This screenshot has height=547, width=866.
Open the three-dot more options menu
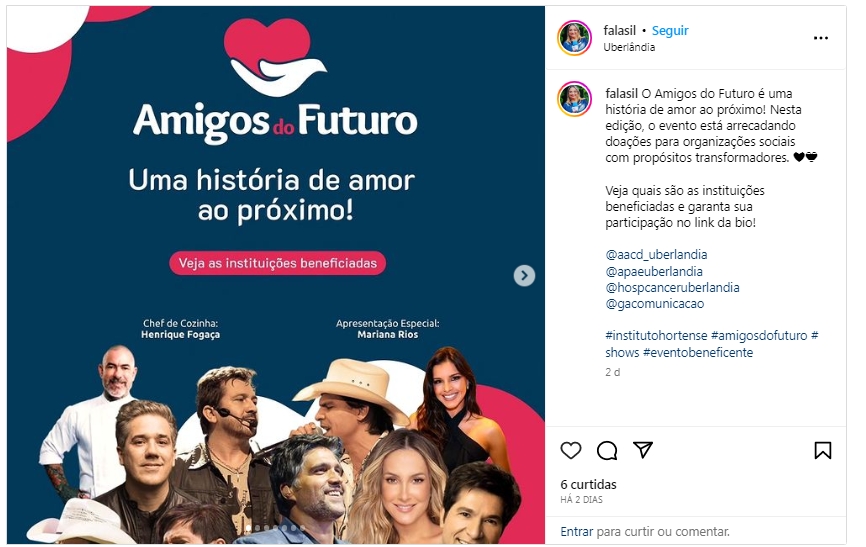click(x=821, y=38)
